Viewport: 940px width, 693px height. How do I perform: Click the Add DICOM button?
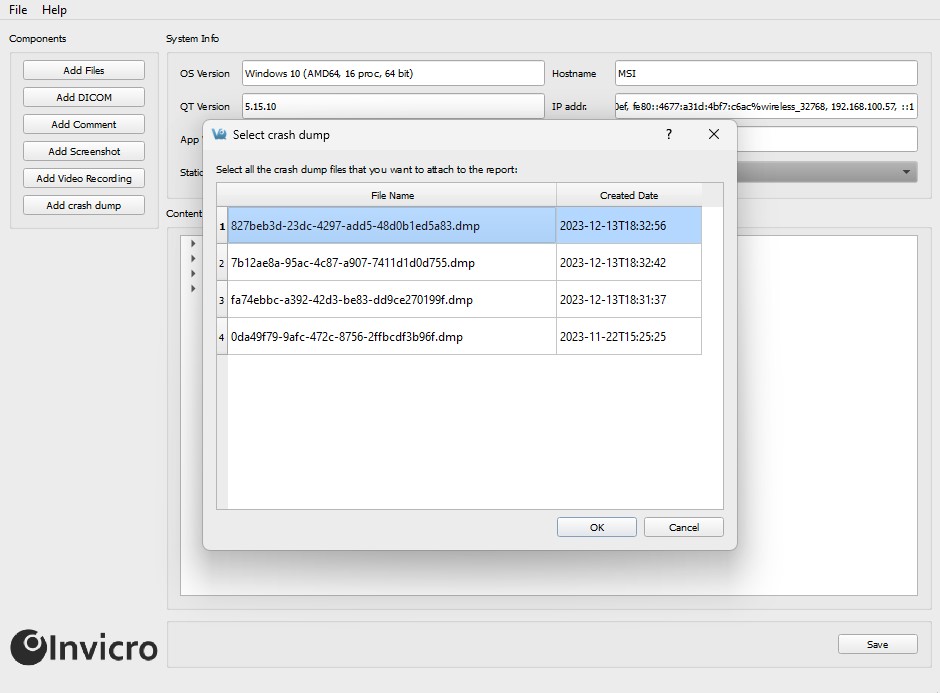pos(84,97)
